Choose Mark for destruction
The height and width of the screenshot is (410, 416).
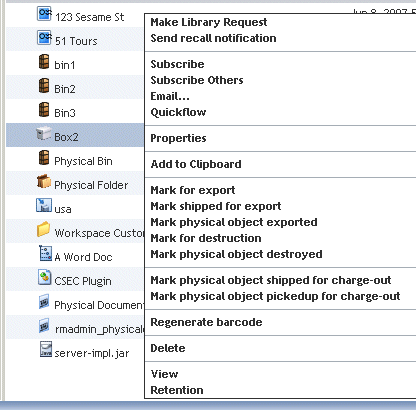coord(206,238)
